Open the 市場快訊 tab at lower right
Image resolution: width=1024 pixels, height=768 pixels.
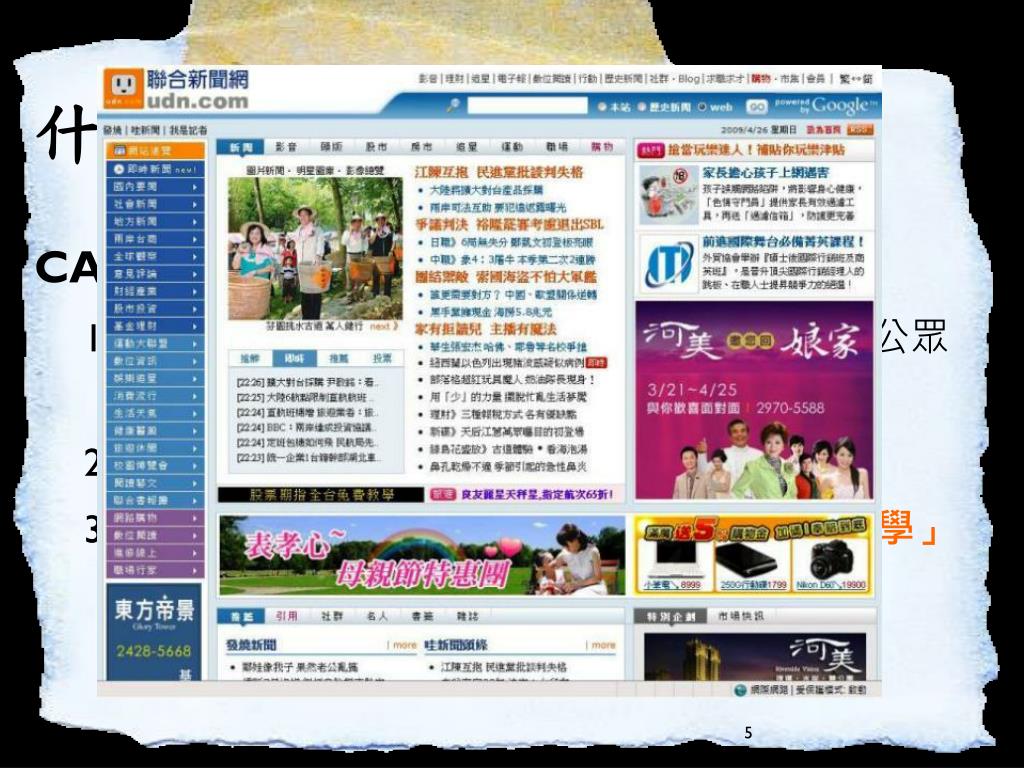click(740, 616)
